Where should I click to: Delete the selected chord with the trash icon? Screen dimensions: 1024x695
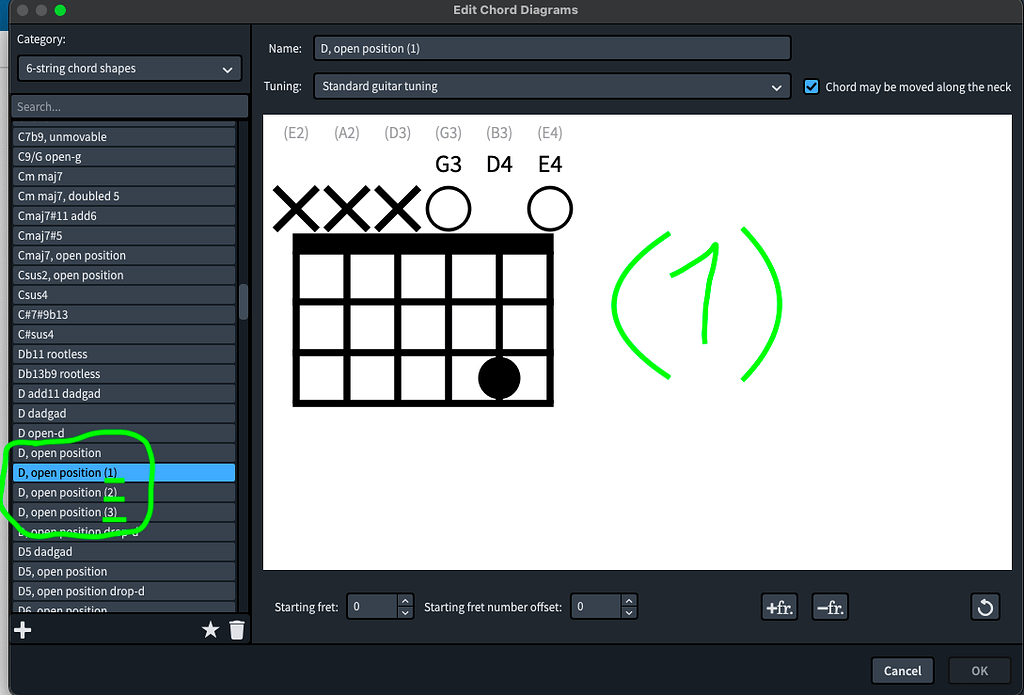(x=237, y=630)
